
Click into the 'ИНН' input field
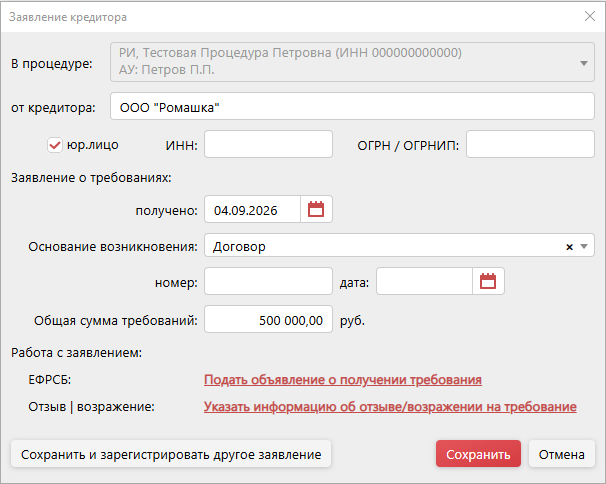(x=268, y=144)
